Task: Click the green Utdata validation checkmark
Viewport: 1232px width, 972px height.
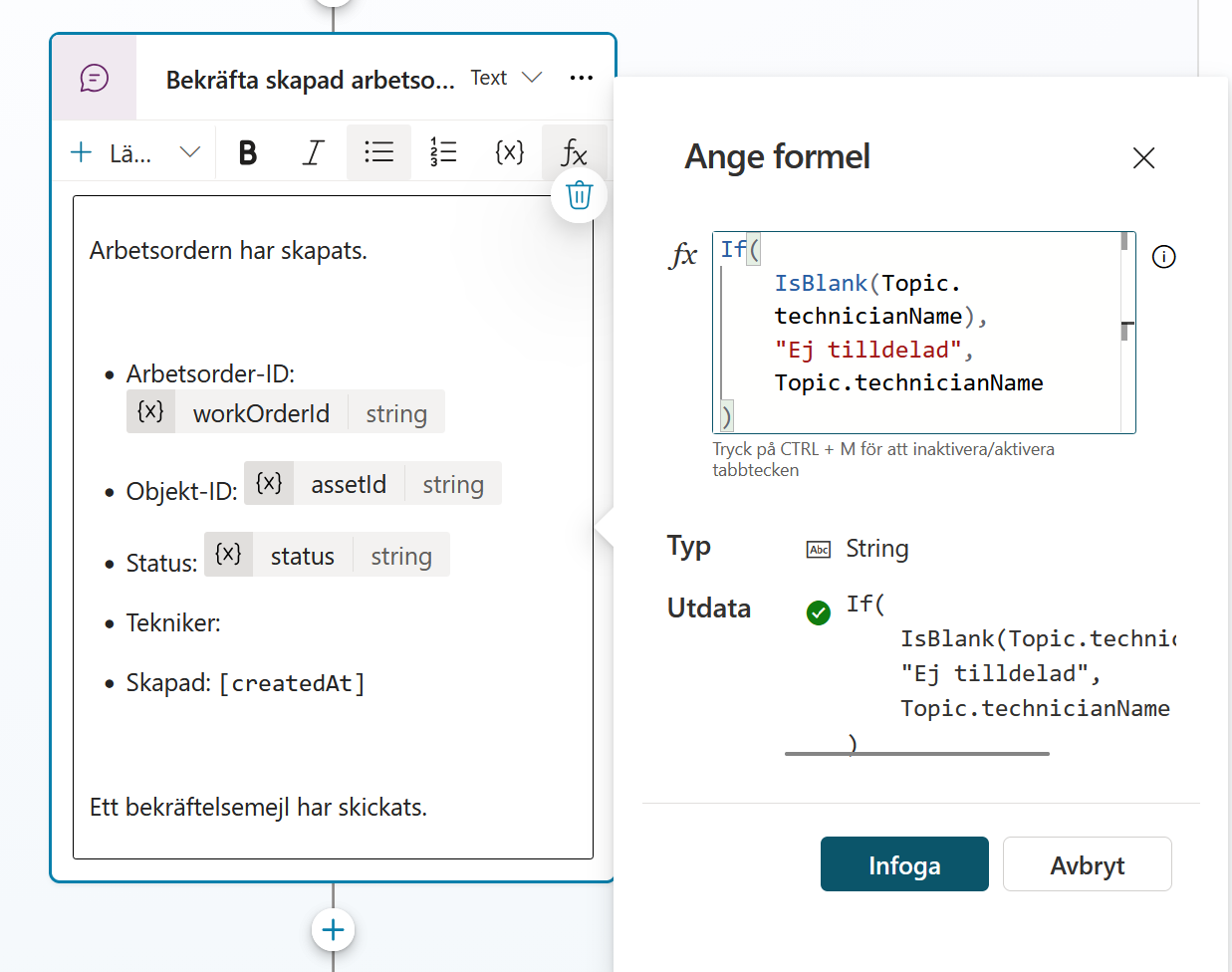Action: pos(819,612)
